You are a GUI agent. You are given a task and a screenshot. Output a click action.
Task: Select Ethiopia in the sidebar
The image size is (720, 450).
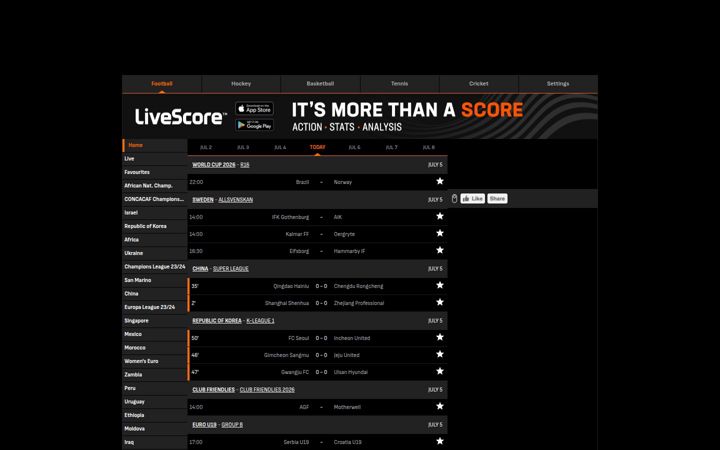(x=155, y=415)
